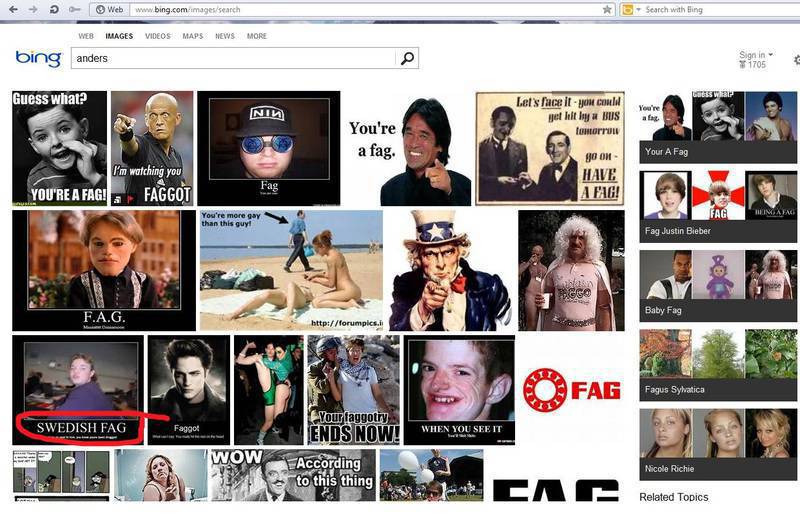Open the NEWS tab
The height and width of the screenshot is (531, 800).
[225, 36]
